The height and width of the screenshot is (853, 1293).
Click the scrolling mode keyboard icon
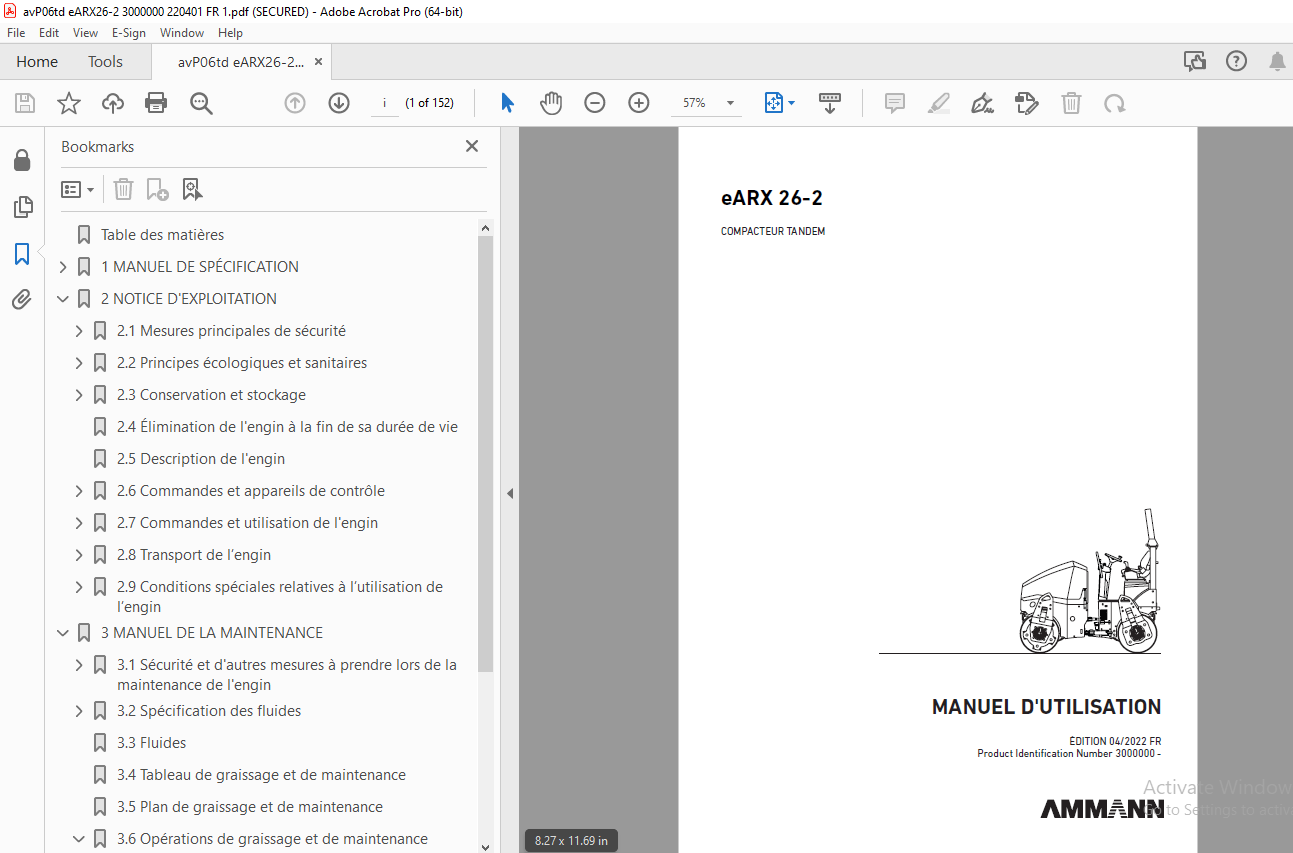click(830, 103)
